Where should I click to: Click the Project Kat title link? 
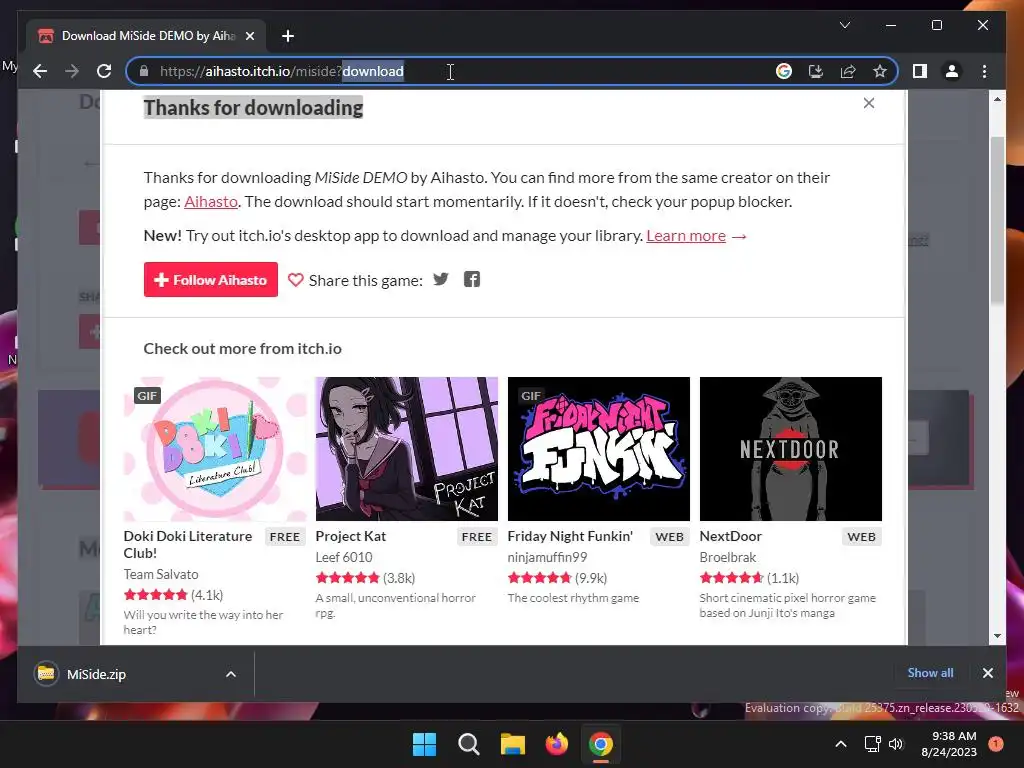coord(351,536)
